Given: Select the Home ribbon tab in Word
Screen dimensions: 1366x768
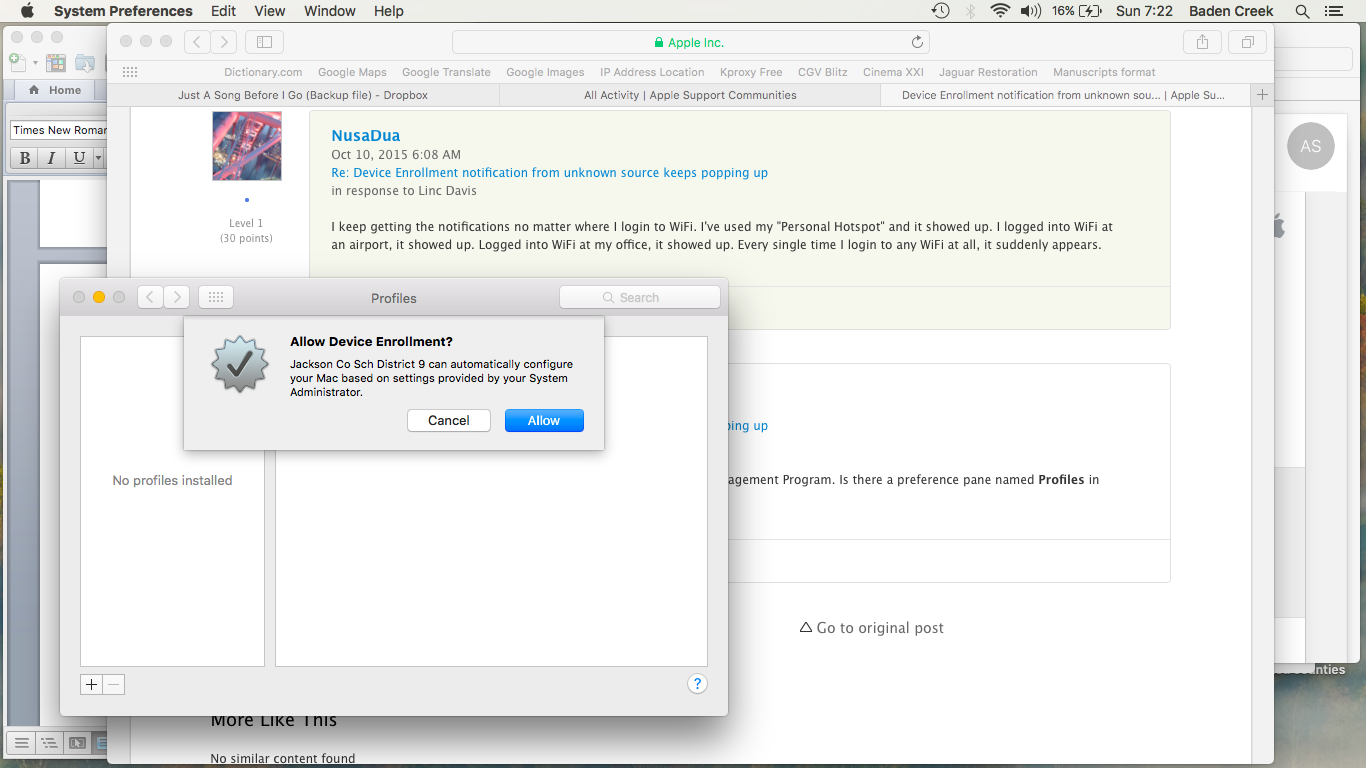Looking at the screenshot, I should (56, 90).
